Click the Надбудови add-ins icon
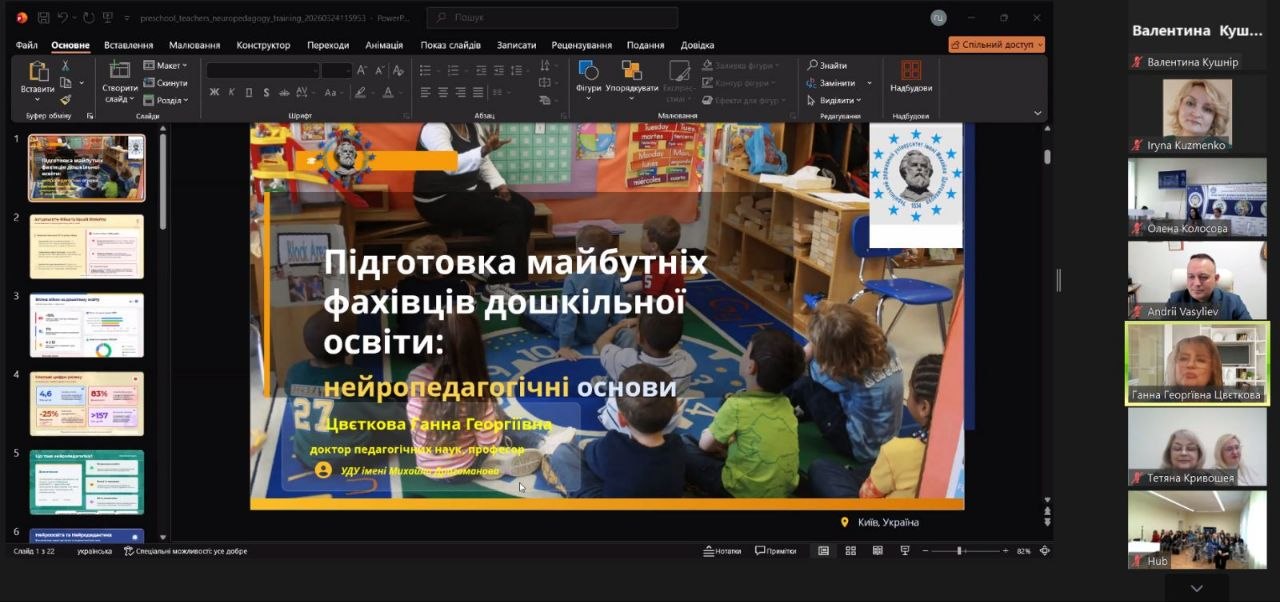This screenshot has width=1280, height=602. (x=911, y=77)
